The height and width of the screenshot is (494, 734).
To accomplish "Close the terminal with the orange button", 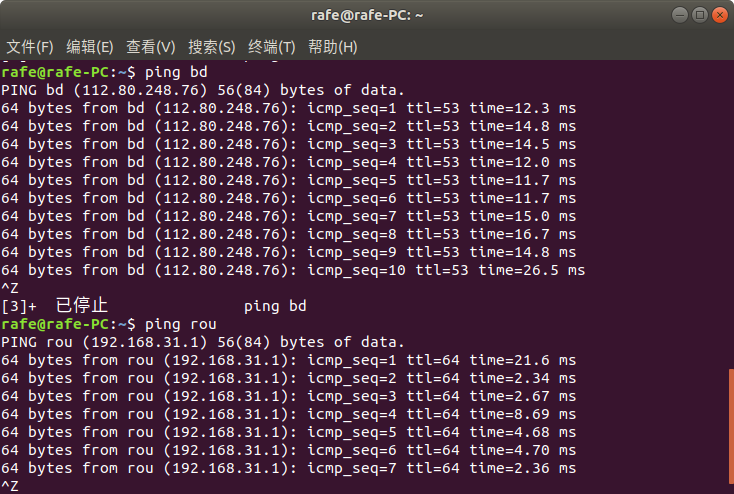I will click(718, 15).
